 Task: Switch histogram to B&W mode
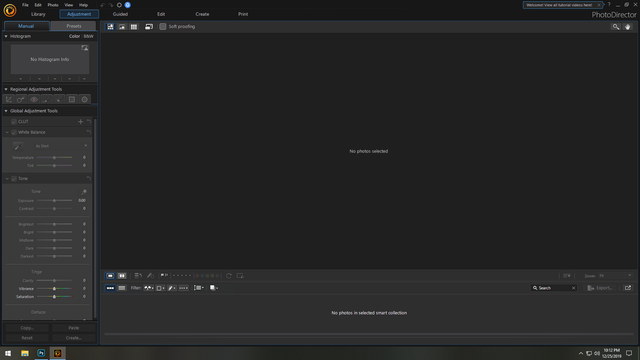[89, 36]
